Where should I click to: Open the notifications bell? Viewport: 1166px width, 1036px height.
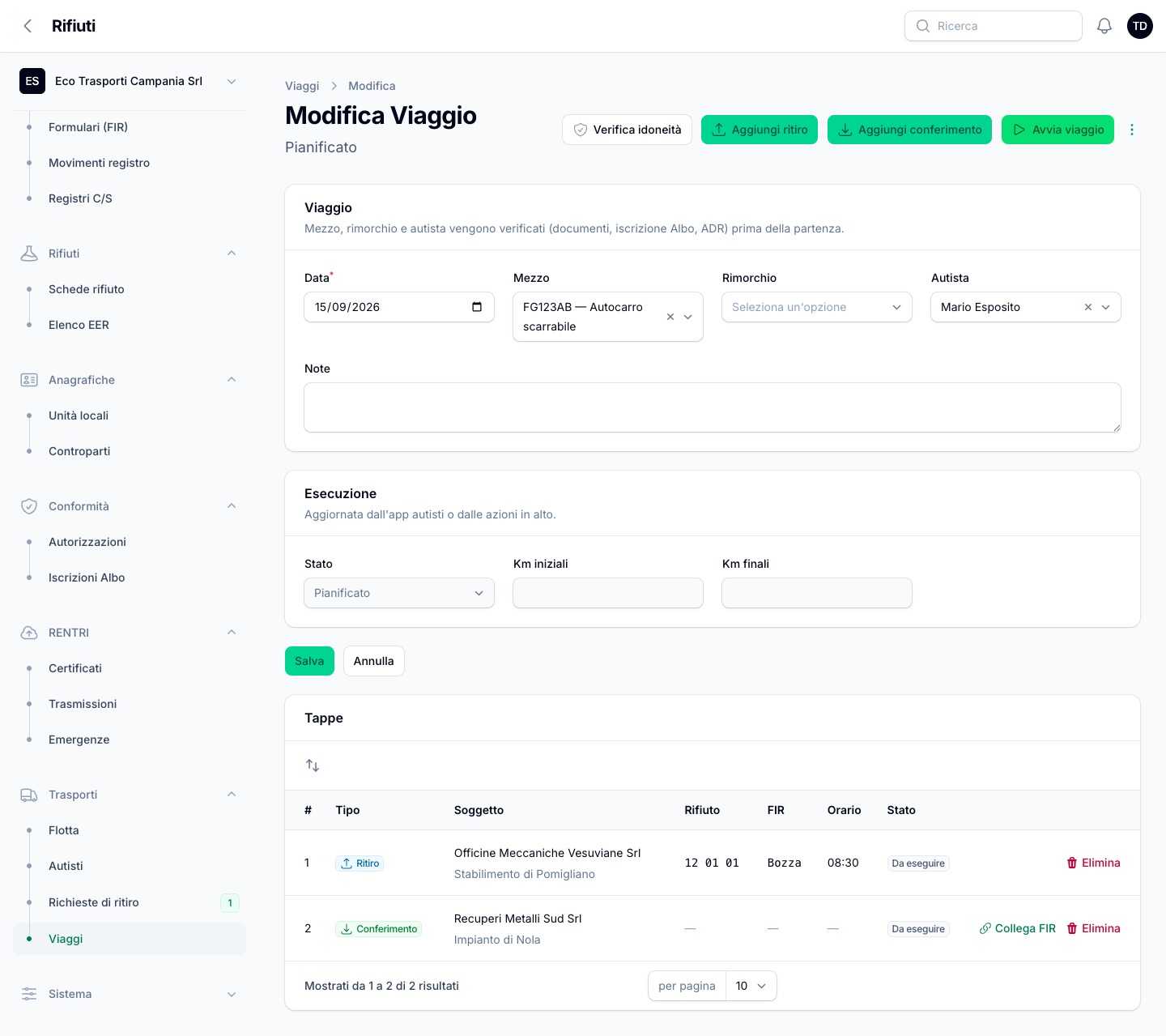click(x=1104, y=26)
